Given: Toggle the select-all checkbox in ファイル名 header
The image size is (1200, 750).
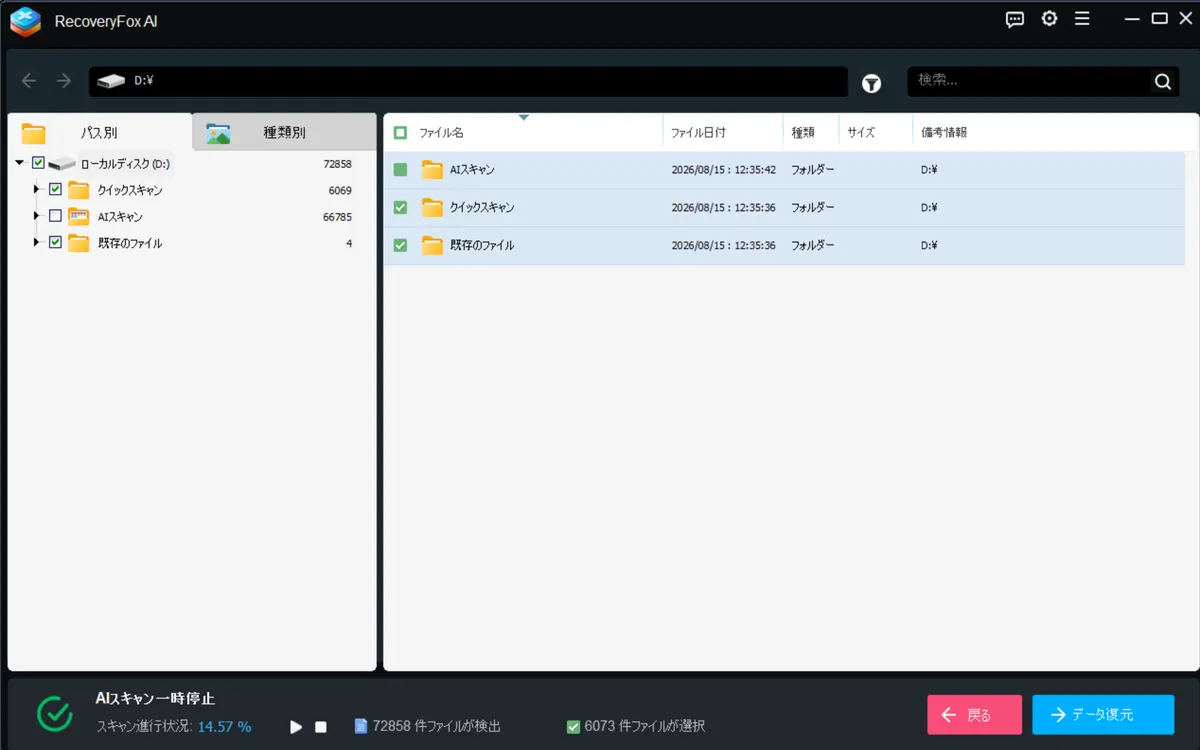Looking at the screenshot, I should tap(400, 132).
